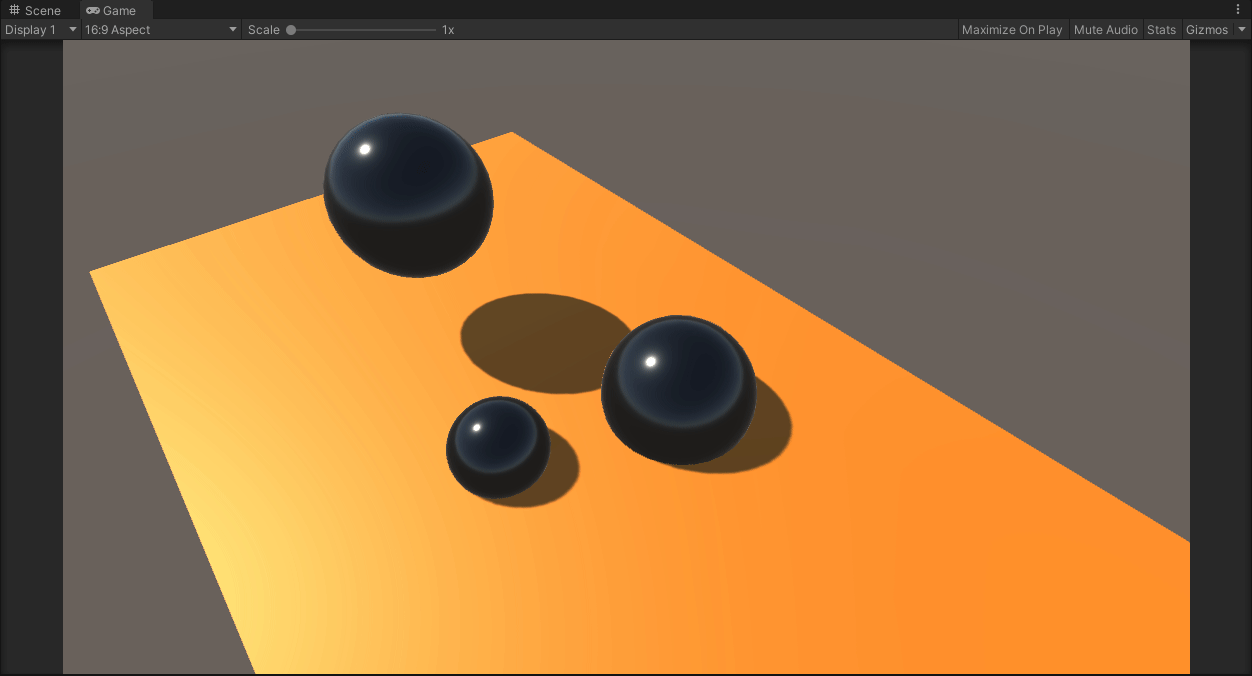The image size is (1252, 676).
Task: Click the Stats button in the toolbar
Action: click(x=1161, y=29)
